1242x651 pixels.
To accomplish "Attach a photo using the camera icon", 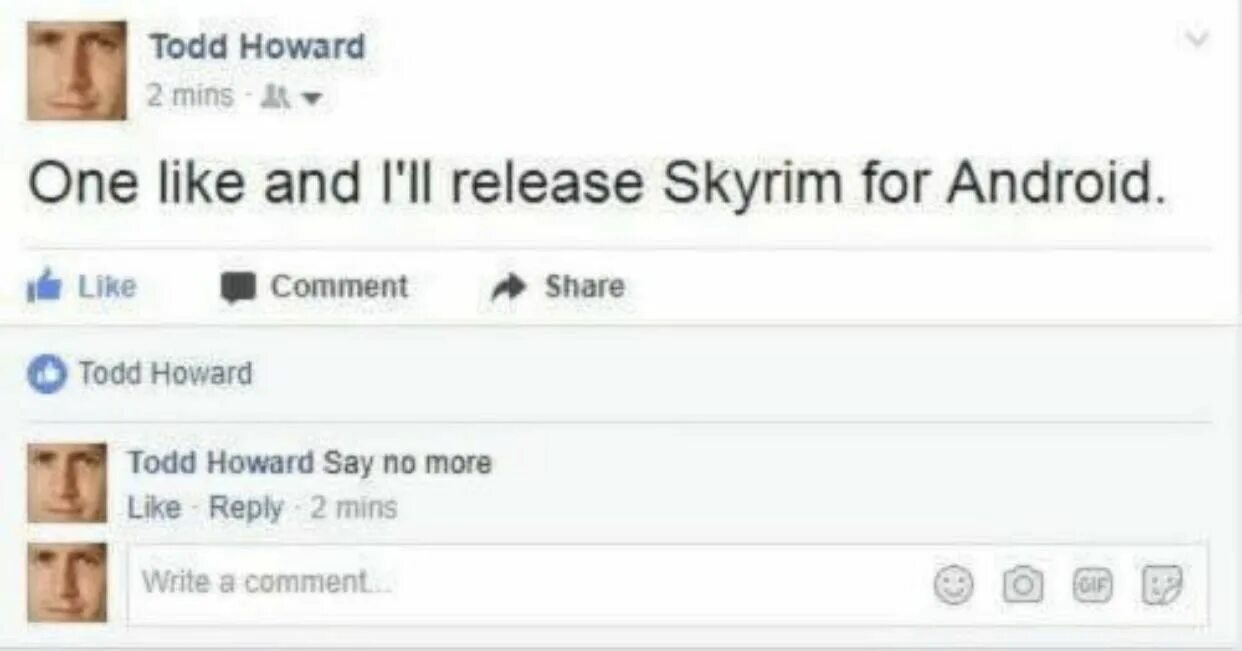I will pos(1022,586).
